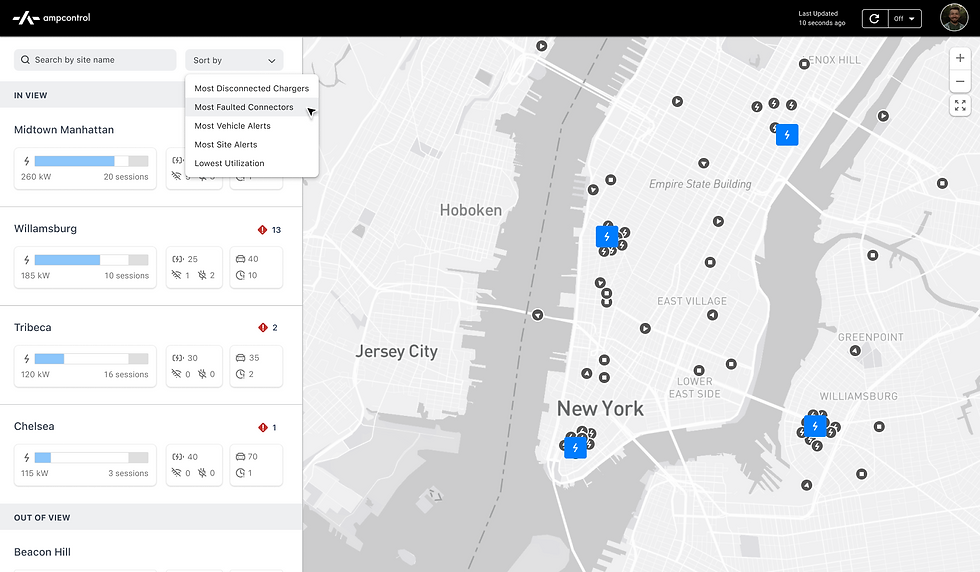Click Willamsburg charger count icon showing 25

178,259
